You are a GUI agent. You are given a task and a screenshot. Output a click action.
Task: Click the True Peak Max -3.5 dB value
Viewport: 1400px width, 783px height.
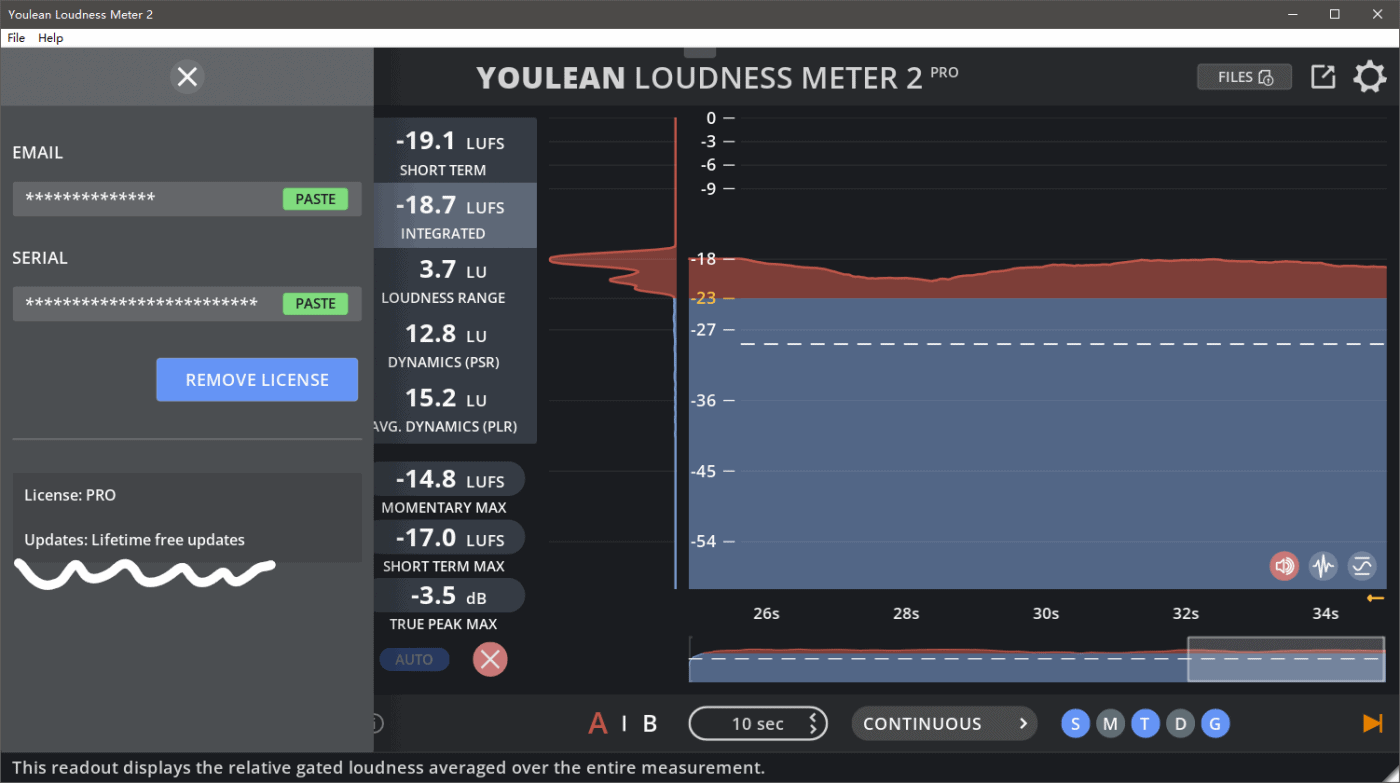pos(450,596)
